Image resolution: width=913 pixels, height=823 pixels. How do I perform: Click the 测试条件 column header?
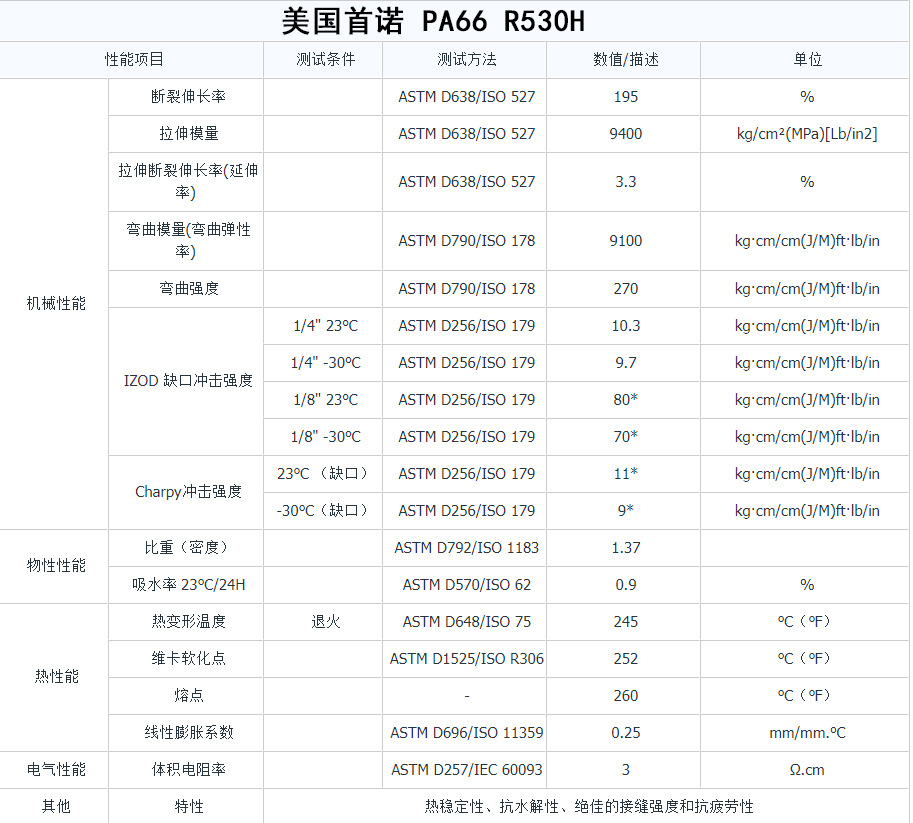pyautogui.click(x=325, y=60)
